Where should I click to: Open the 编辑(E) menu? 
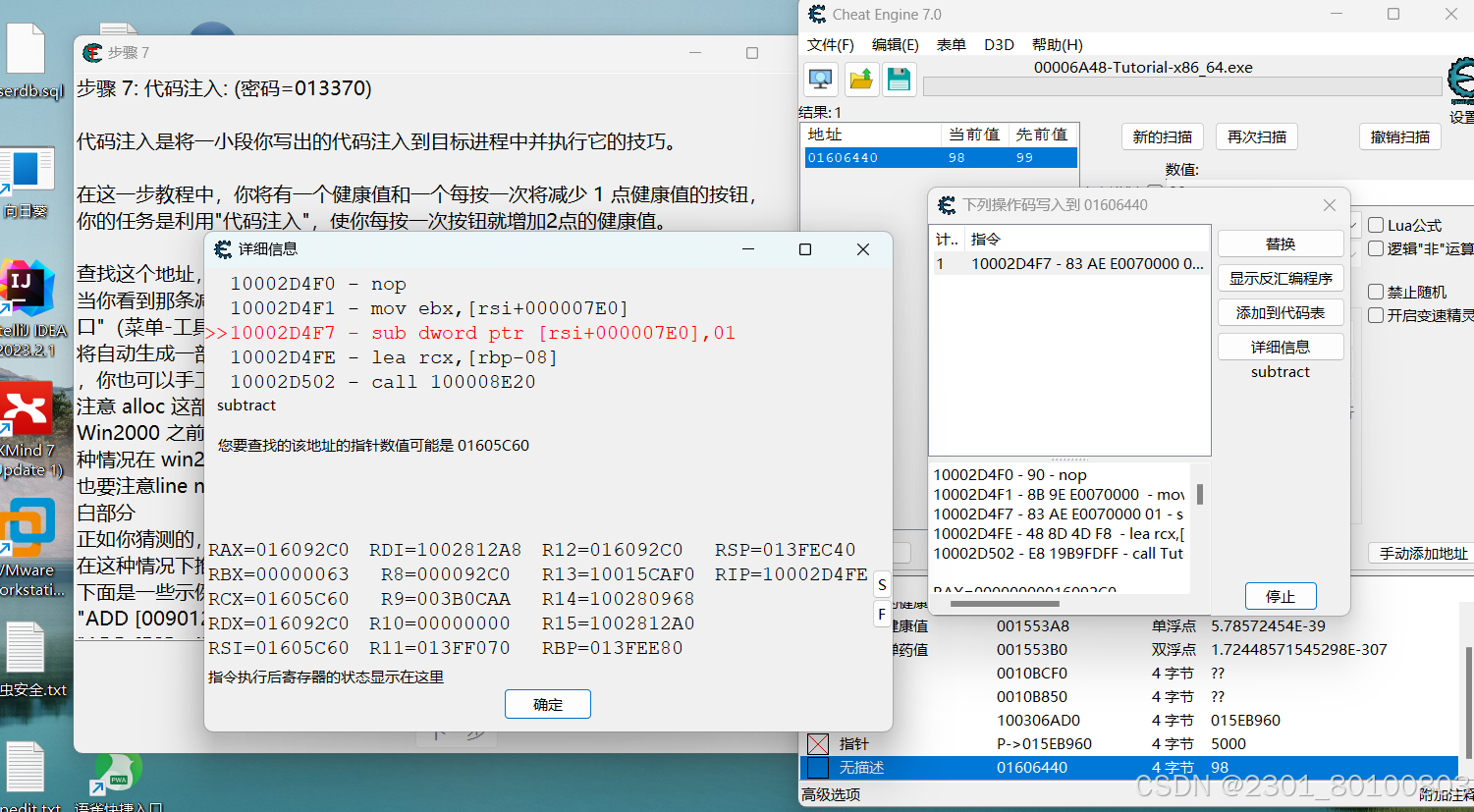point(896,44)
